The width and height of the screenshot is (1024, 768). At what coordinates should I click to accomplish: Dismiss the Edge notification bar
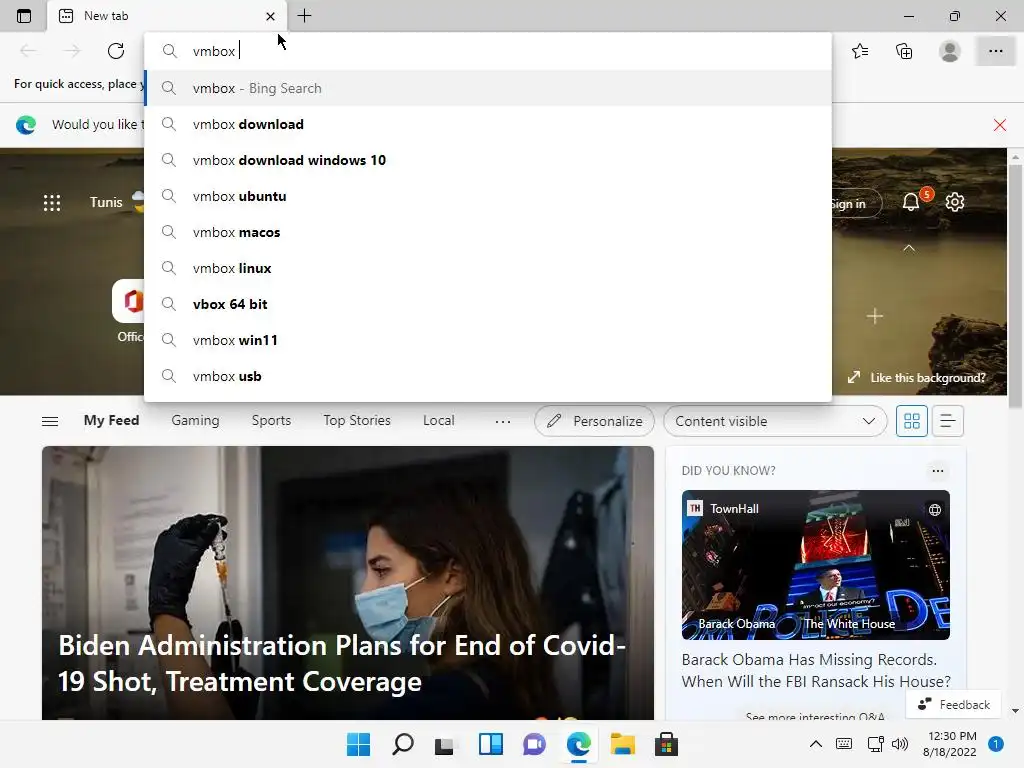pos(999,125)
